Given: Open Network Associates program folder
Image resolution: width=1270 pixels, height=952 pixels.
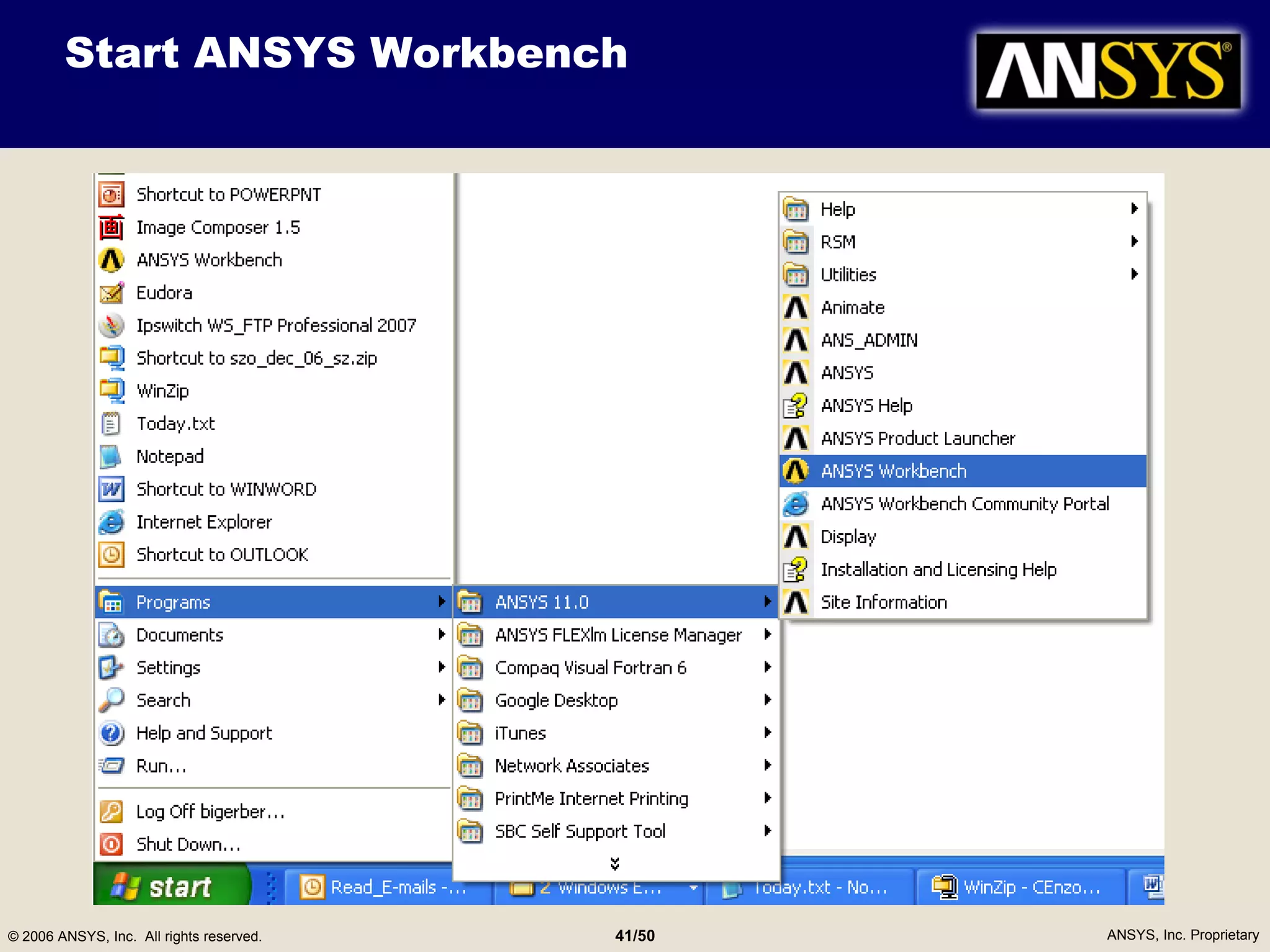Looking at the screenshot, I should (x=616, y=766).
